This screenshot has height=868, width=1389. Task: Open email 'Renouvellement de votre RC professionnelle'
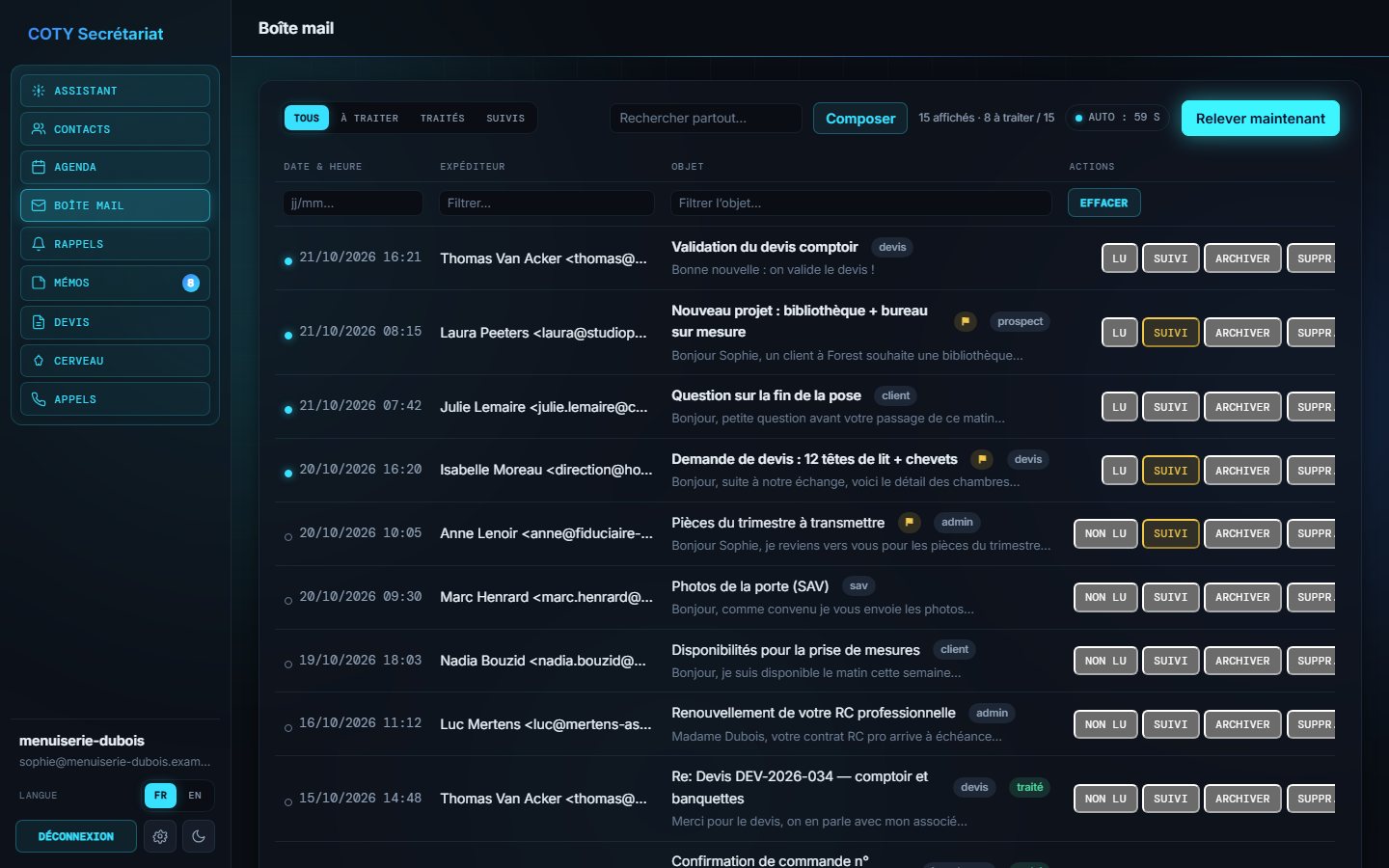tap(813, 713)
